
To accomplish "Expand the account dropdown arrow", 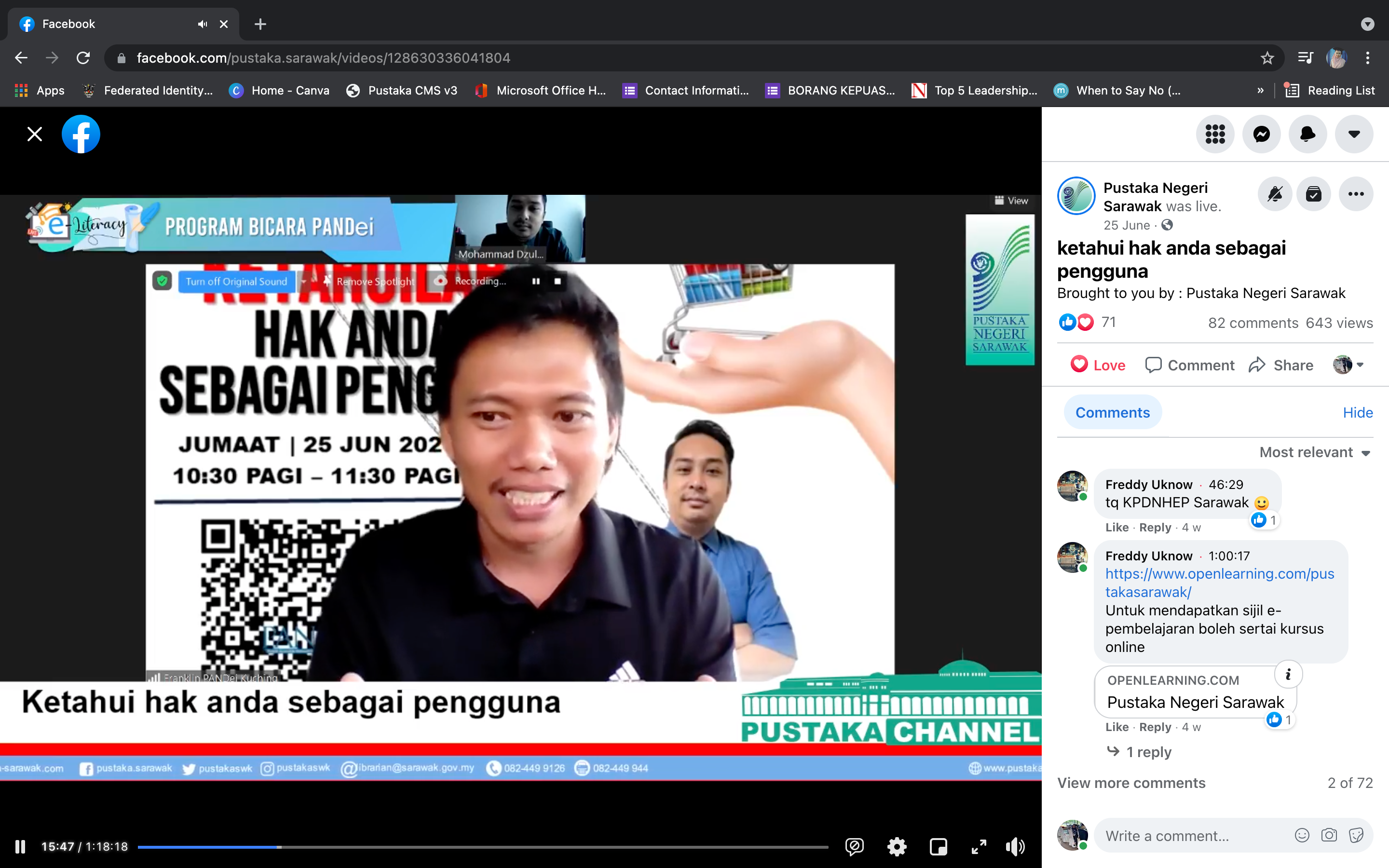I will [x=1354, y=135].
